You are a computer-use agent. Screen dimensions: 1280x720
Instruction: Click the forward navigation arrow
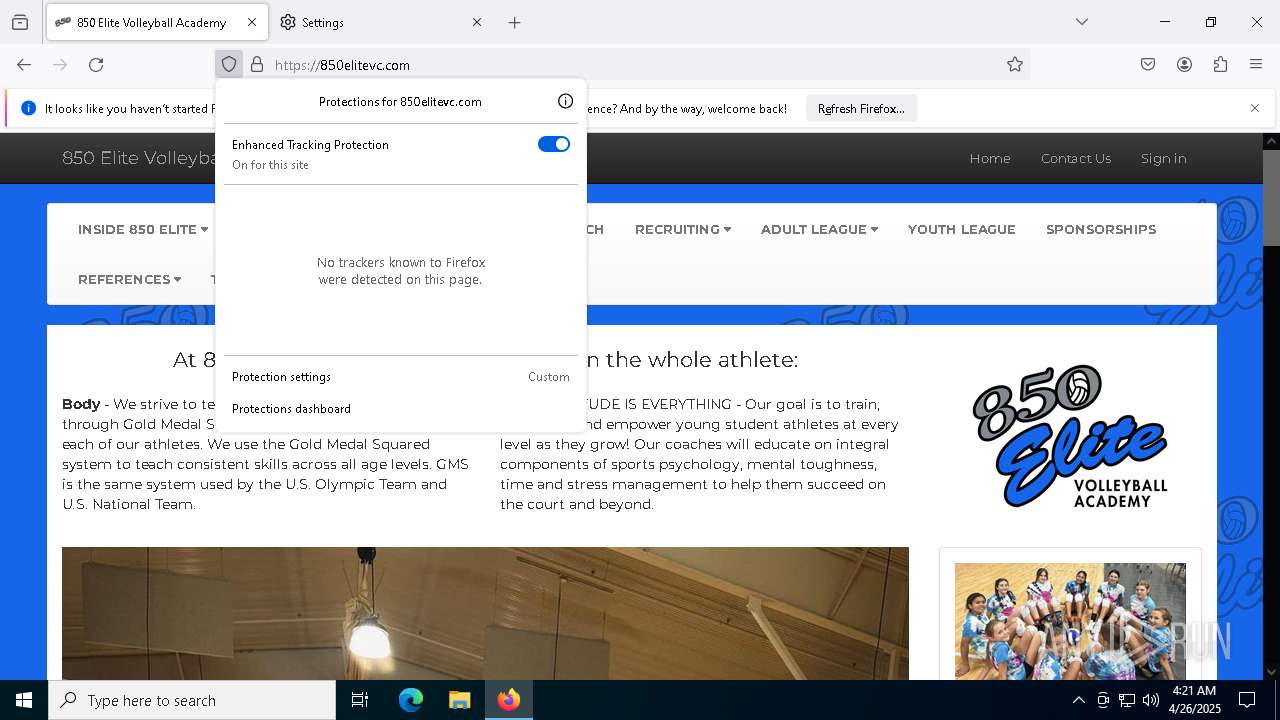pos(60,64)
